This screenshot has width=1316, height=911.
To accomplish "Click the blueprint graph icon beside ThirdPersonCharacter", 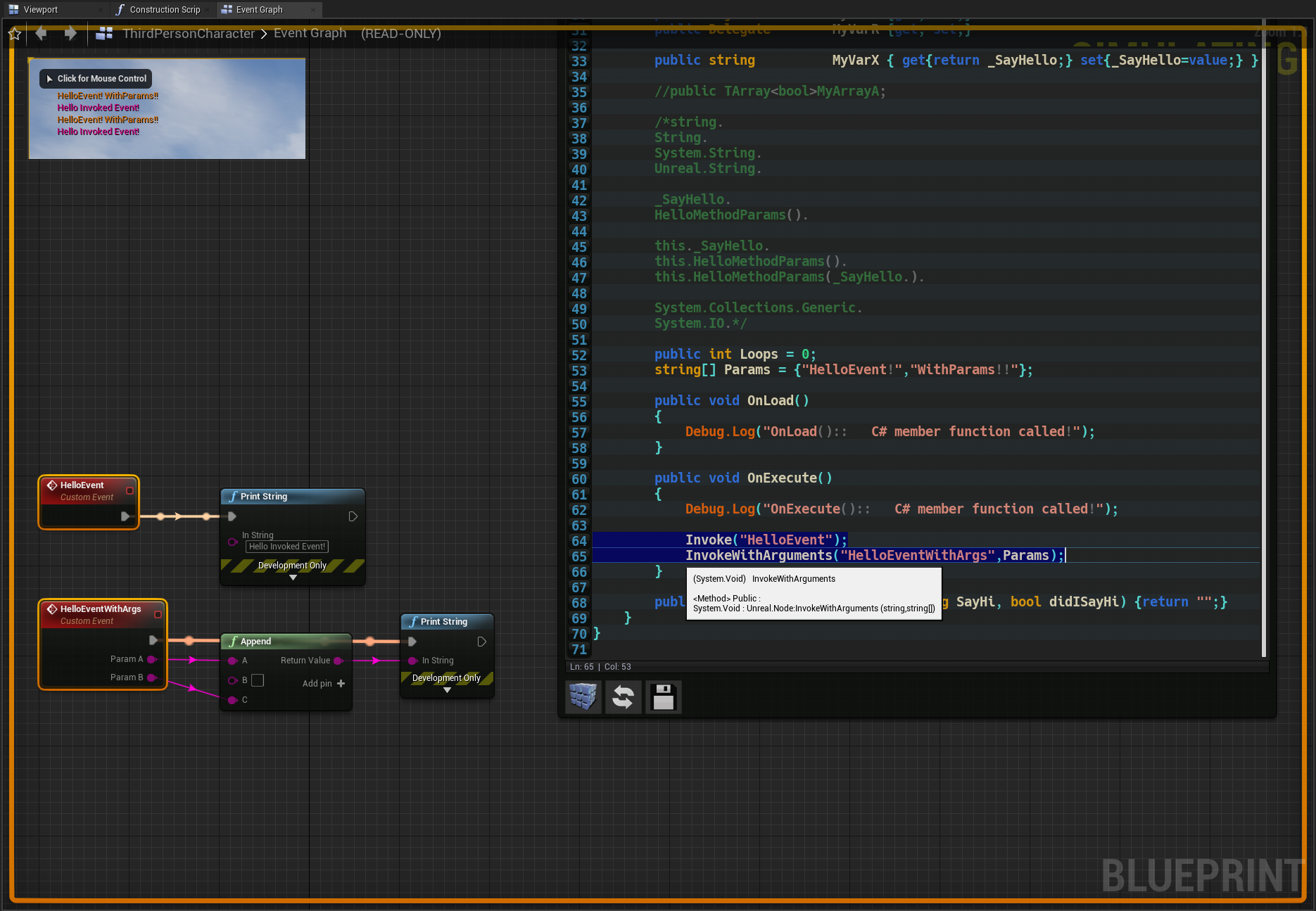I will point(104,33).
